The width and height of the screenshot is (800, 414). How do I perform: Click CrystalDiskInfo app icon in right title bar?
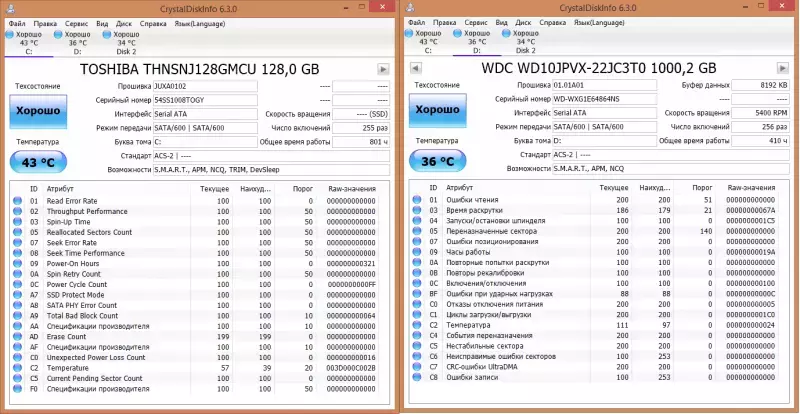tap(410, 8)
